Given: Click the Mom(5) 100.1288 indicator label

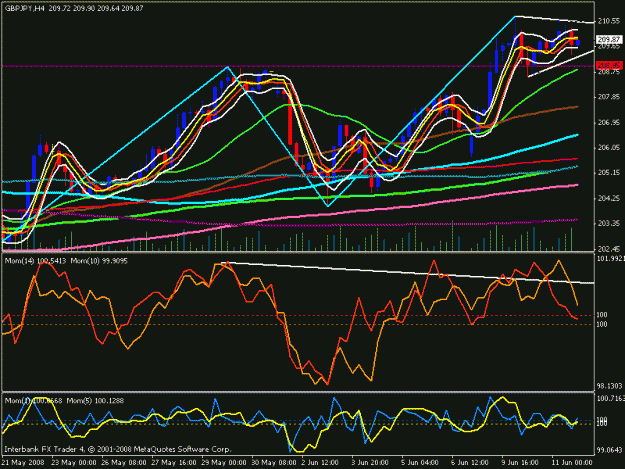Looking at the screenshot, I should 95,400.
